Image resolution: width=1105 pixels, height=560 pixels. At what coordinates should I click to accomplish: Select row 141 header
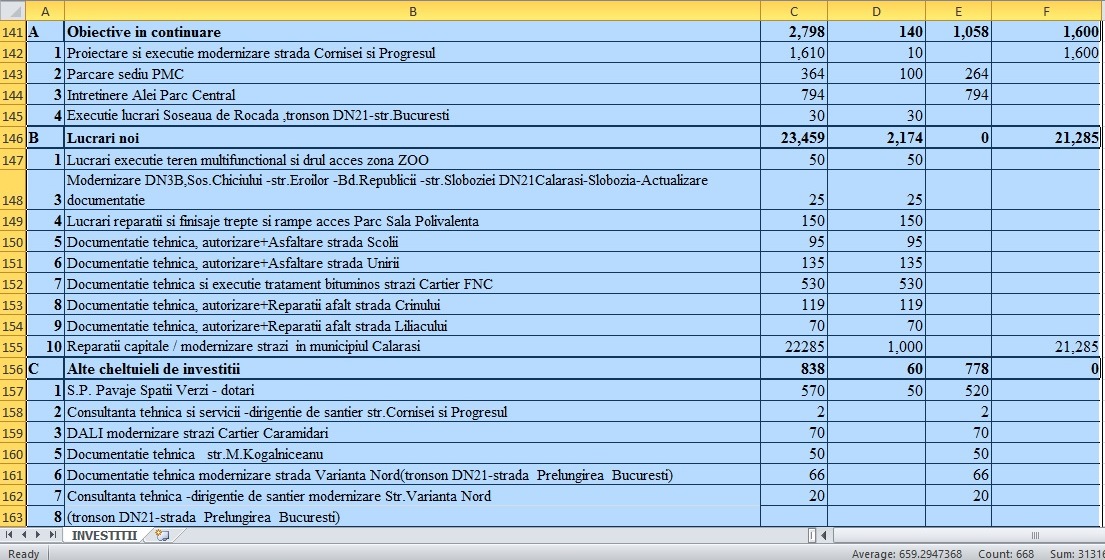(13, 32)
